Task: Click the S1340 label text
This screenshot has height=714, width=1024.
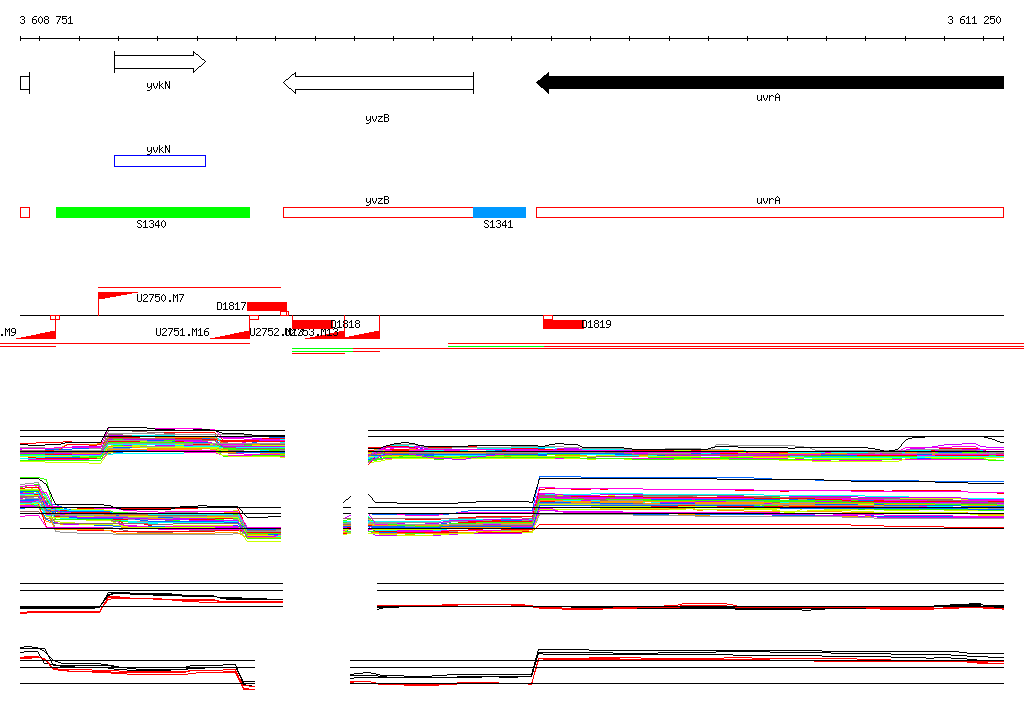Action: click(x=152, y=224)
